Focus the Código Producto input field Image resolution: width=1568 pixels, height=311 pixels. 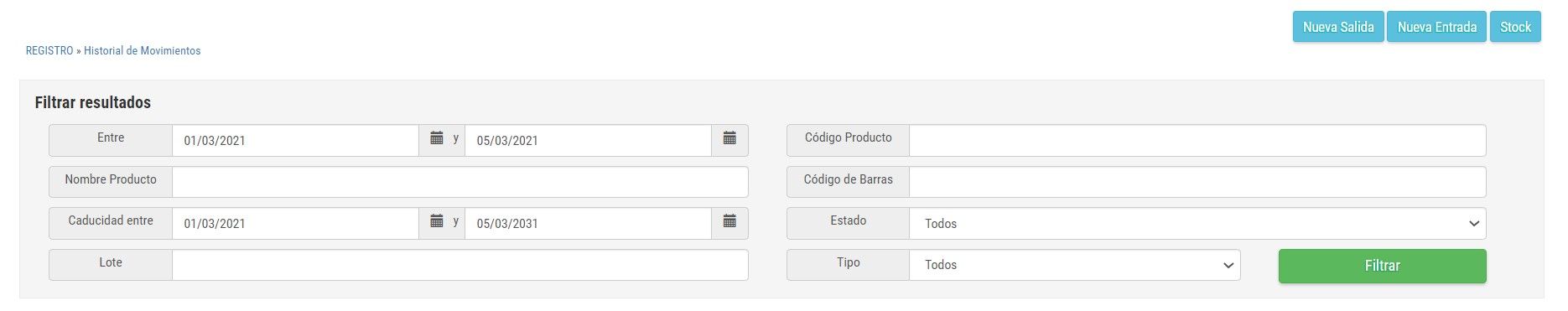pos(1197,140)
